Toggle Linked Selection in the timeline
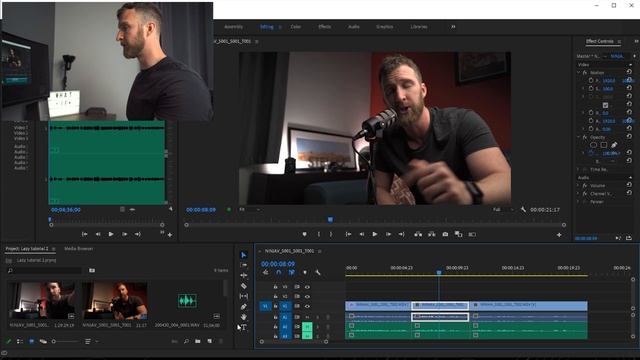640x360 pixels. 291,272
